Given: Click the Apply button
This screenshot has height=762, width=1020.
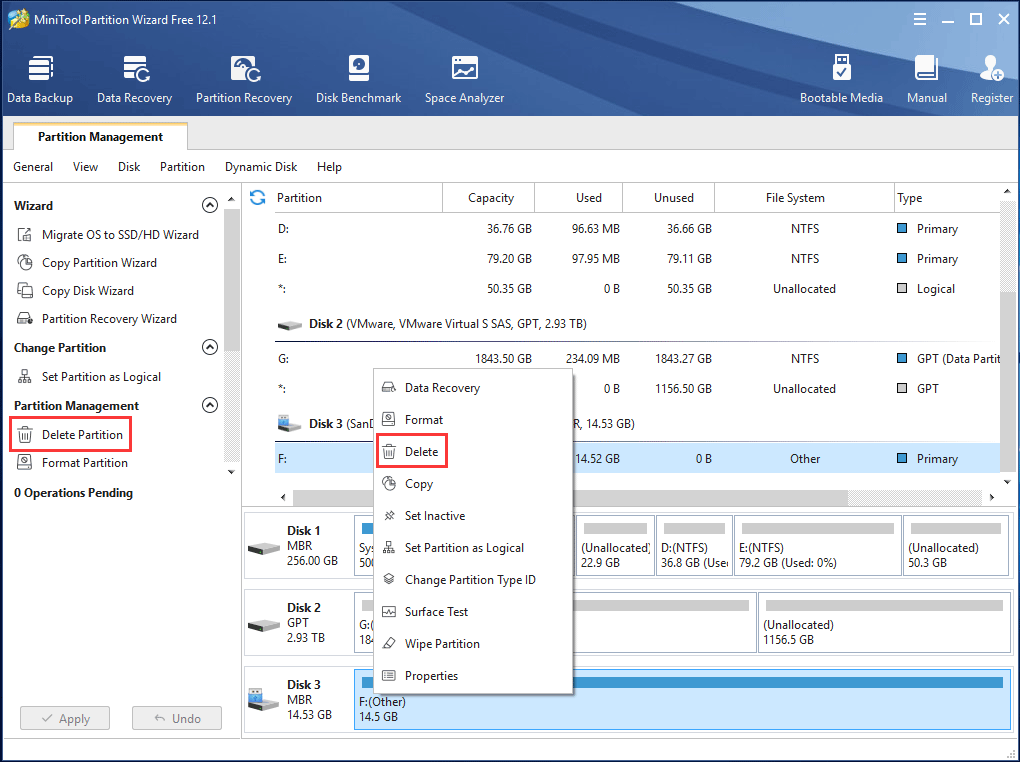Looking at the screenshot, I should (64, 718).
